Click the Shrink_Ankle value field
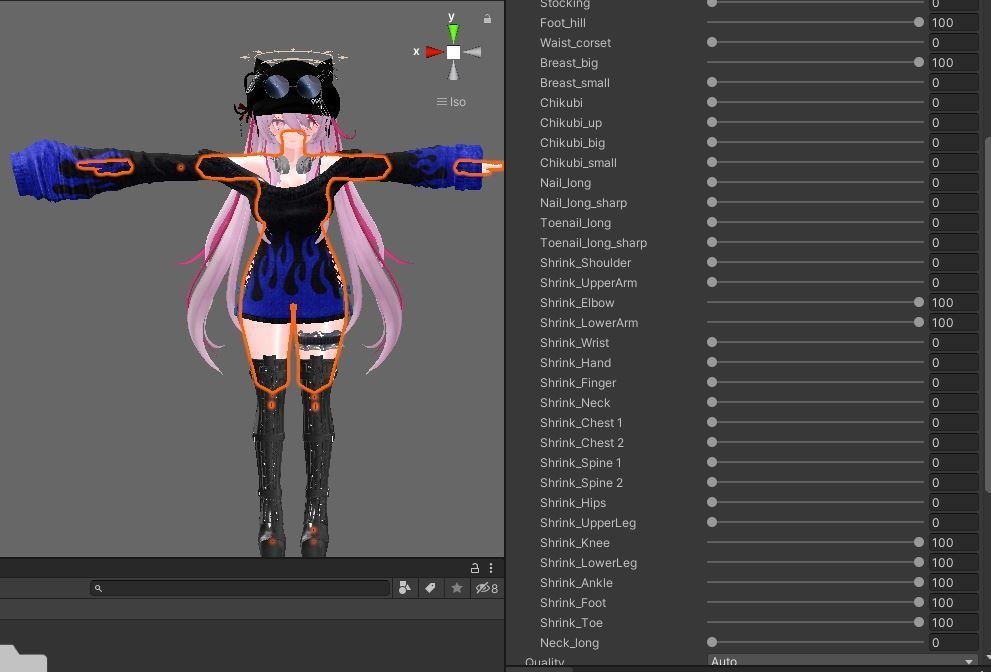 [x=953, y=582]
